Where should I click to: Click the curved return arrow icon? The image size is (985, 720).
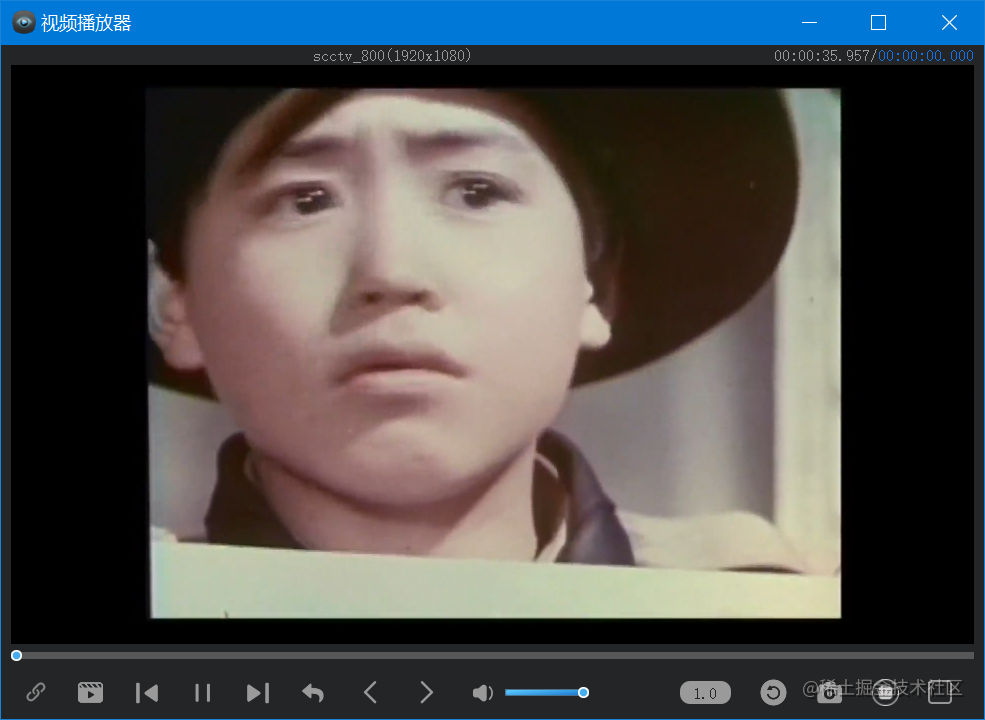(x=313, y=693)
